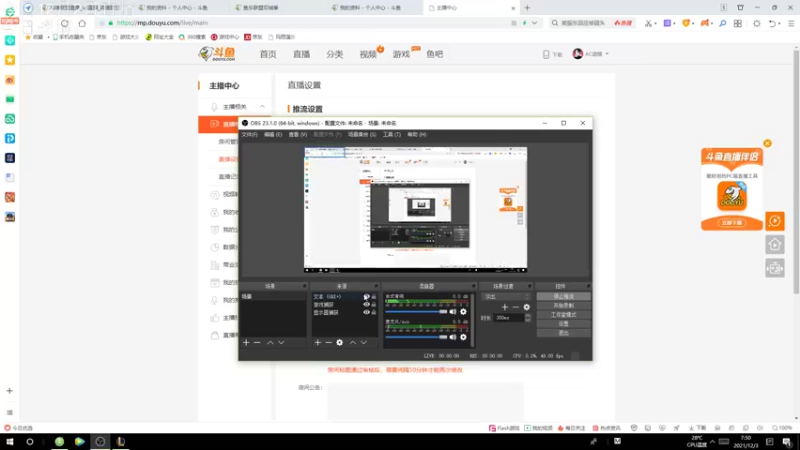Toggle lock on the game capture source
800x450 pixels.
click(374, 304)
